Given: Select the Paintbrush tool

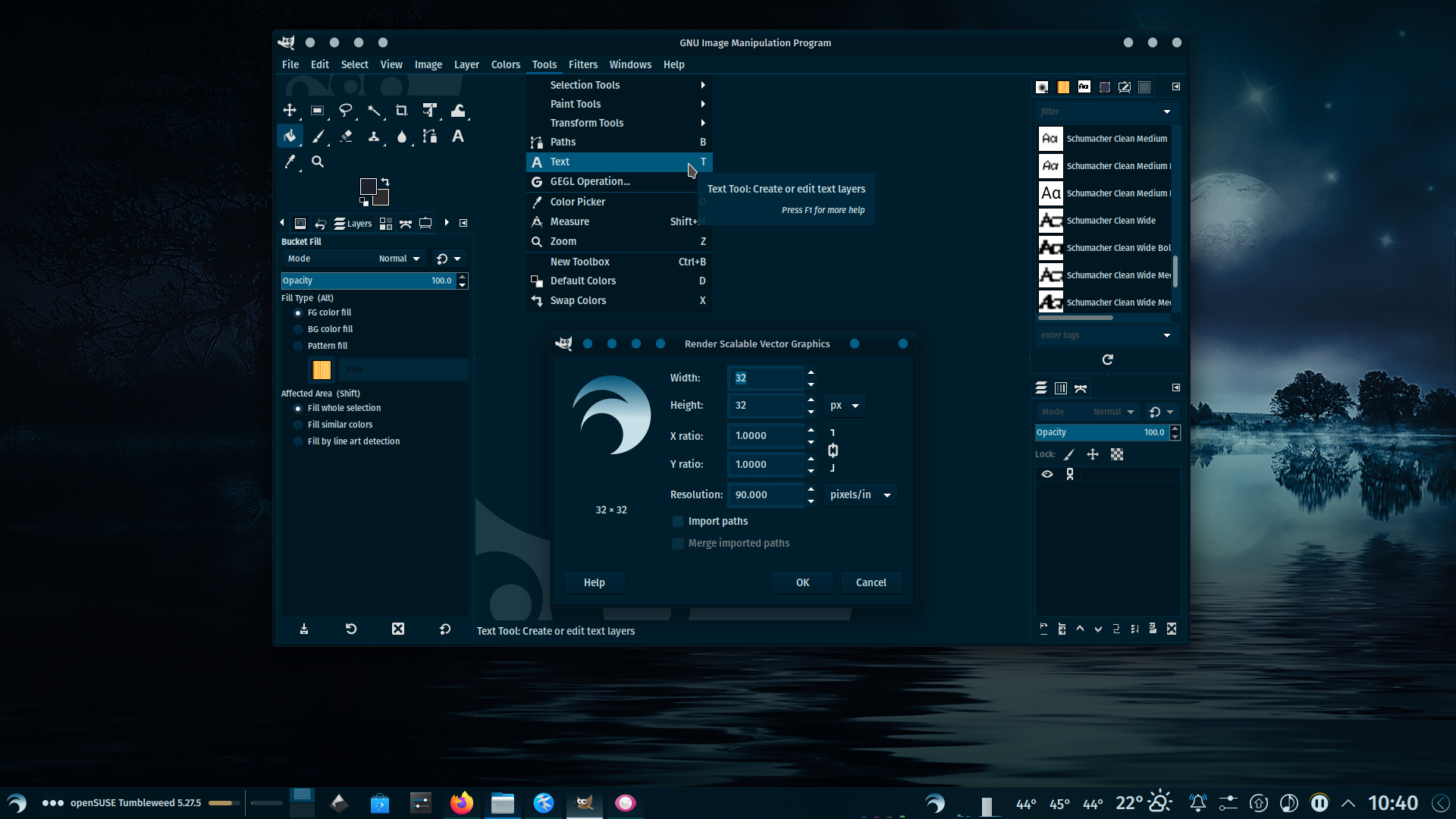Looking at the screenshot, I should [318, 136].
